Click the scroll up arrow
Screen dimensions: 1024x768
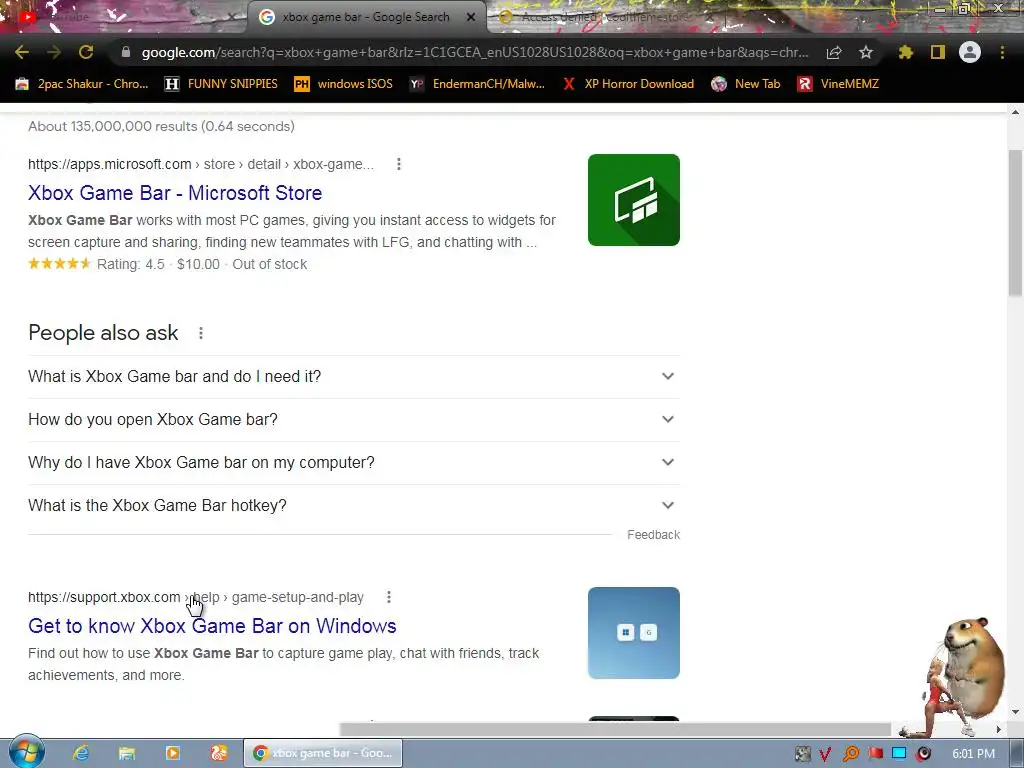[x=1016, y=112]
